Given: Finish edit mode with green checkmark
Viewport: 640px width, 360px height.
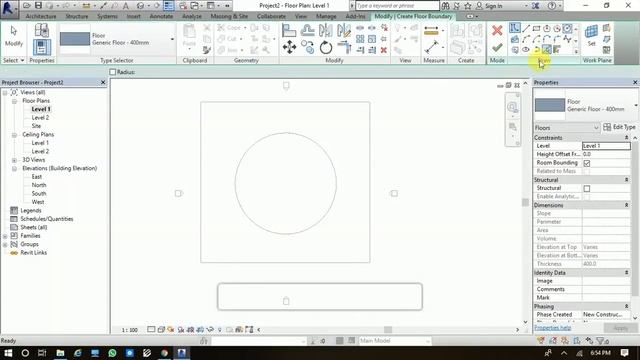Looking at the screenshot, I should pyautogui.click(x=497, y=48).
